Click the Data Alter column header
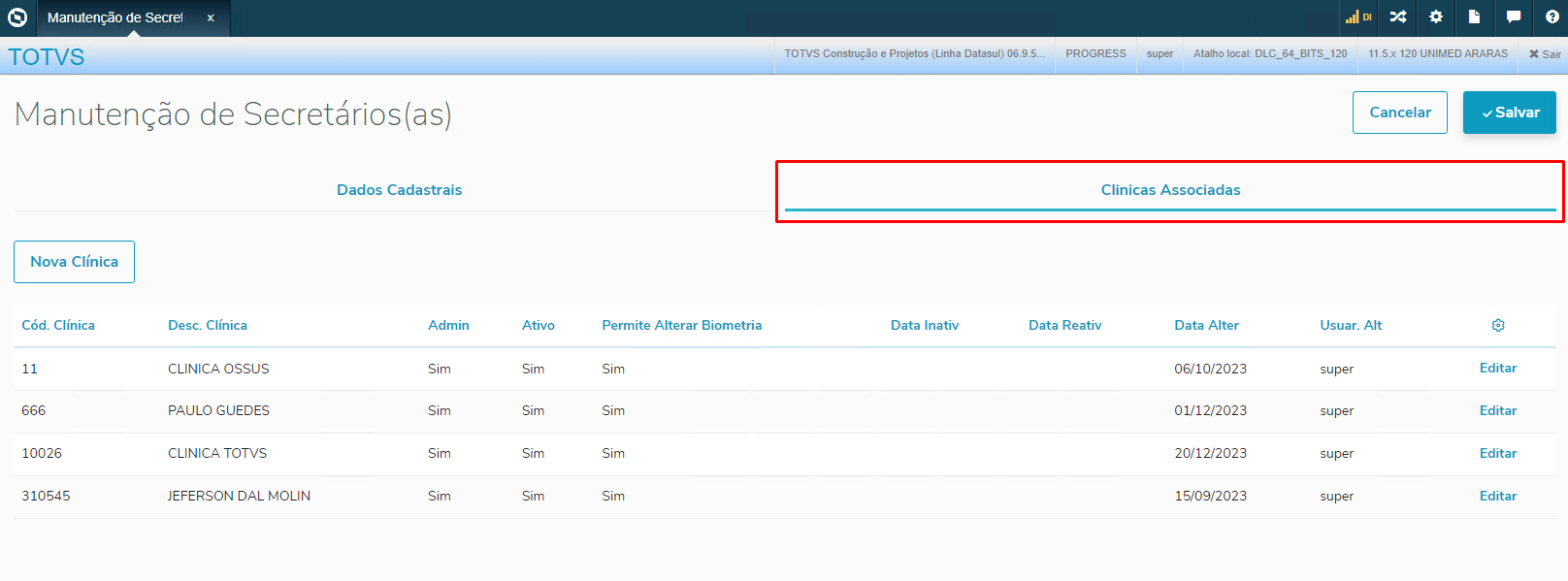1568x581 pixels. [x=1206, y=325]
